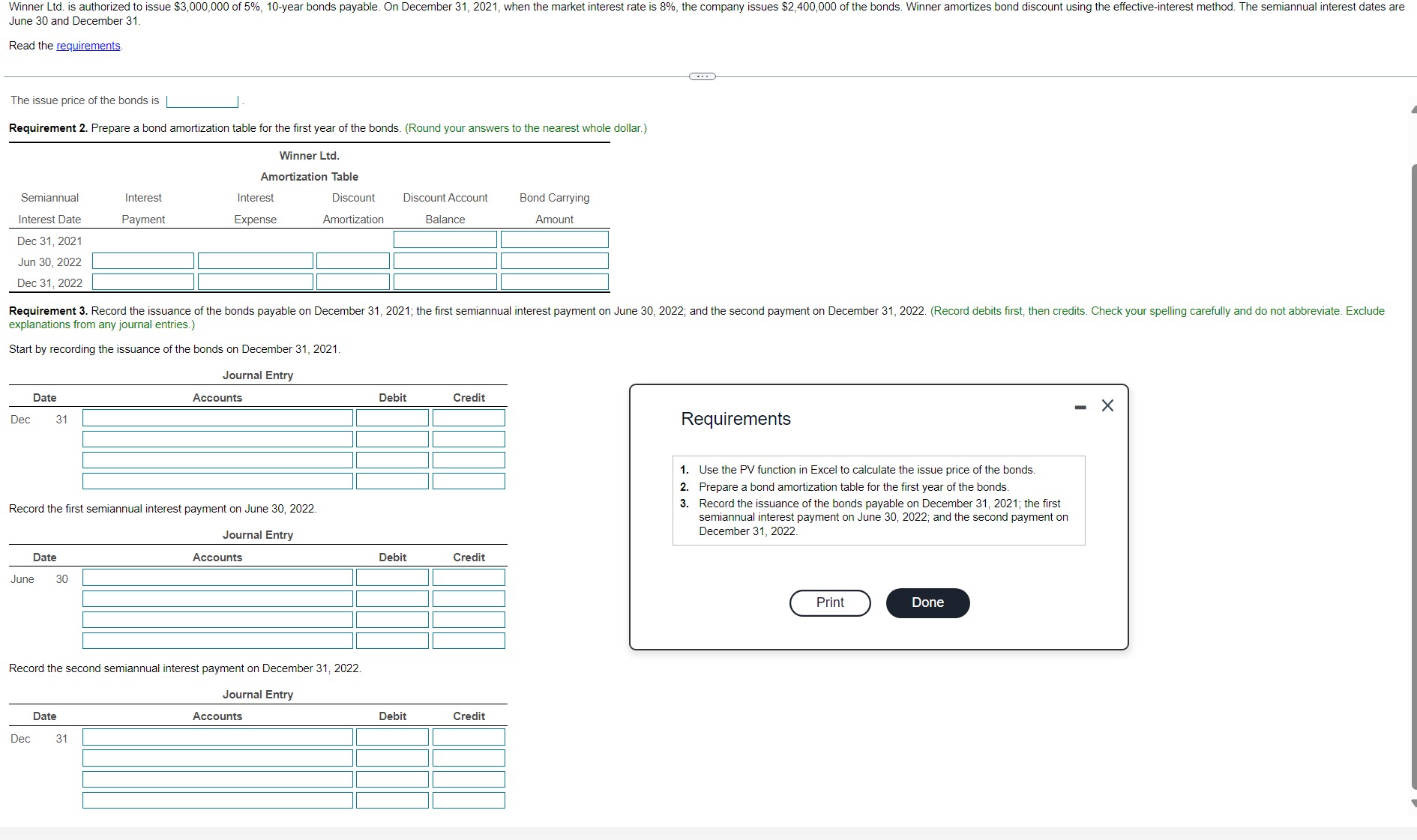Click the Print button in Requirements dialog
This screenshot has height=840, width=1417.
[830, 603]
